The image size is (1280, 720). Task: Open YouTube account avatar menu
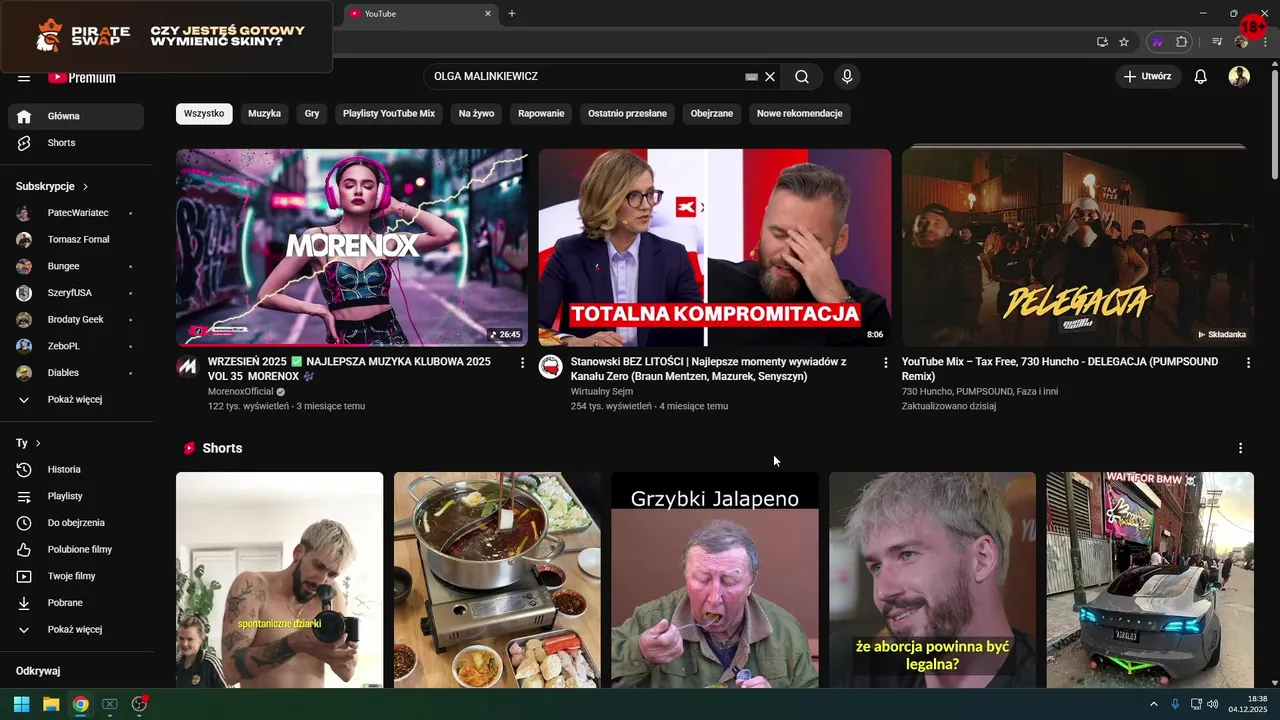click(1239, 77)
